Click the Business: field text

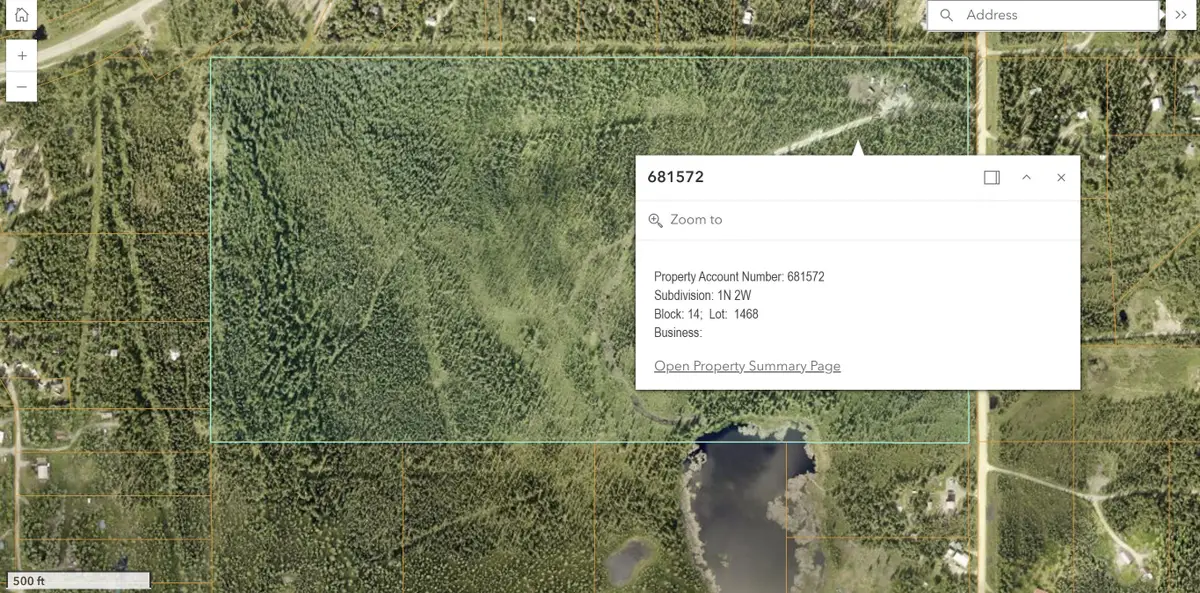tap(678, 333)
